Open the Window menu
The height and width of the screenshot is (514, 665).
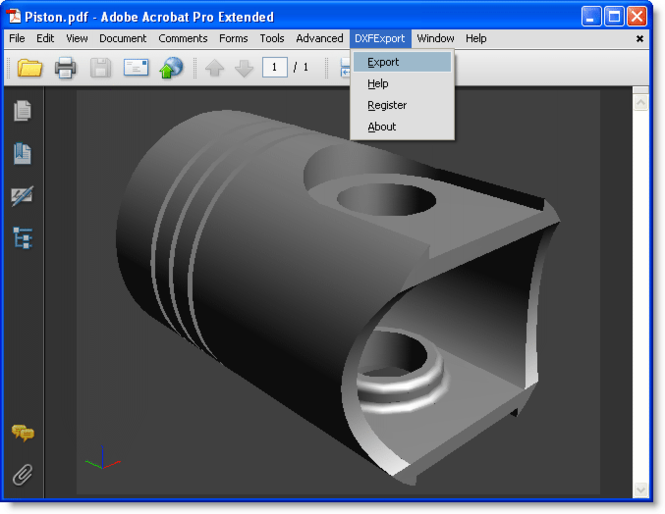435,38
